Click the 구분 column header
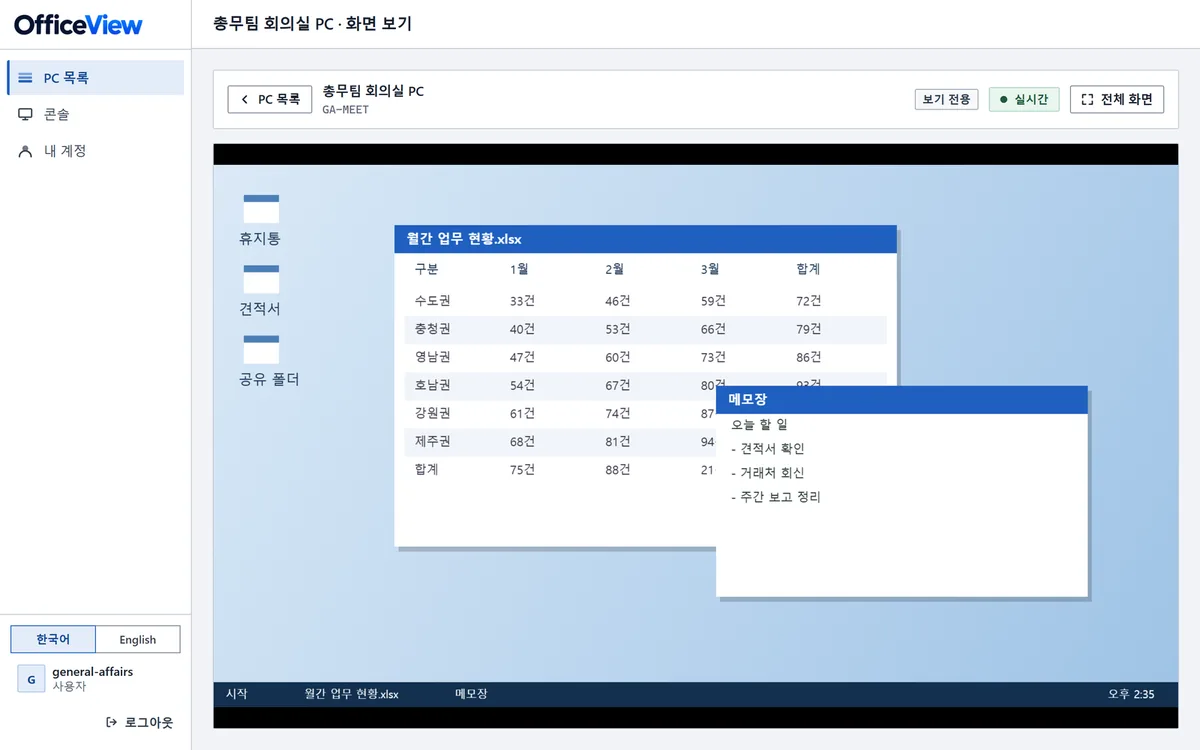 tap(426, 269)
